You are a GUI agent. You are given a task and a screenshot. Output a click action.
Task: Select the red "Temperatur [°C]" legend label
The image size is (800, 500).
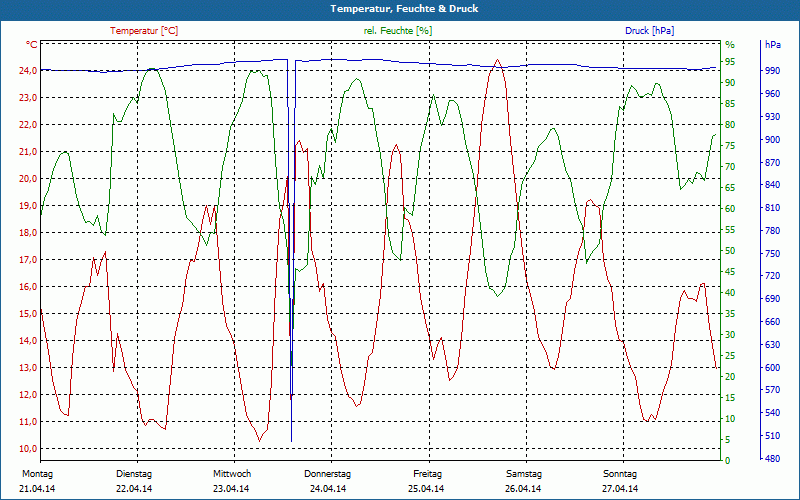[x=144, y=31]
